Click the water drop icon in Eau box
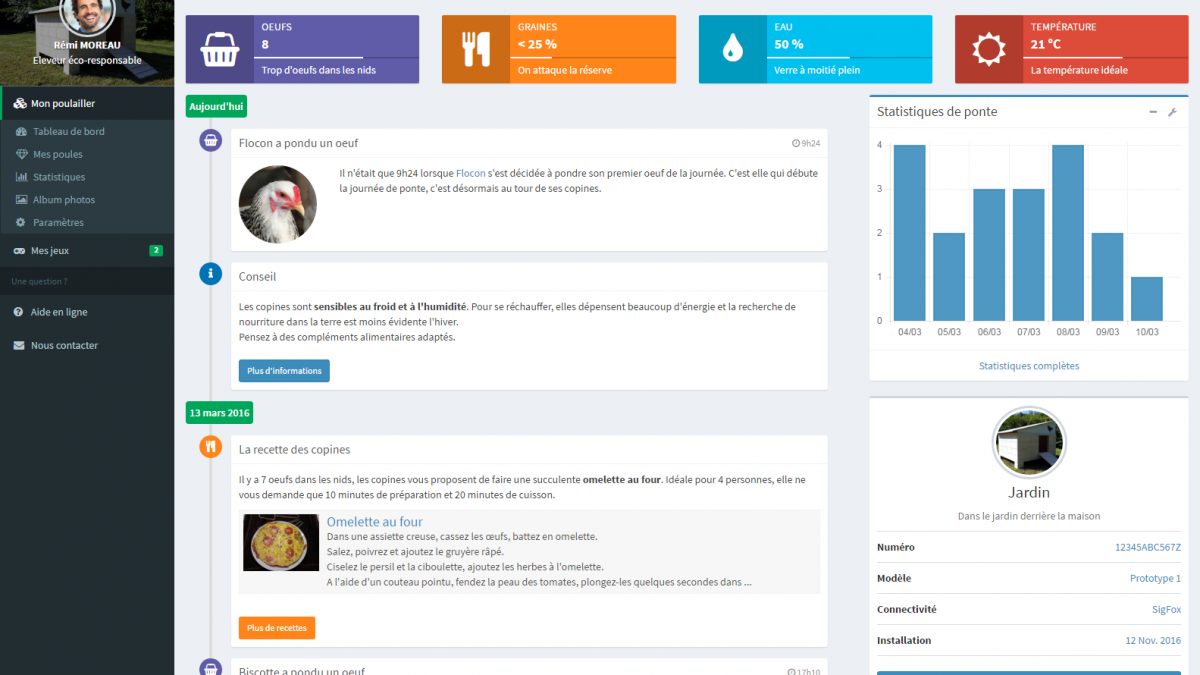This screenshot has height=675, width=1200. pos(732,48)
